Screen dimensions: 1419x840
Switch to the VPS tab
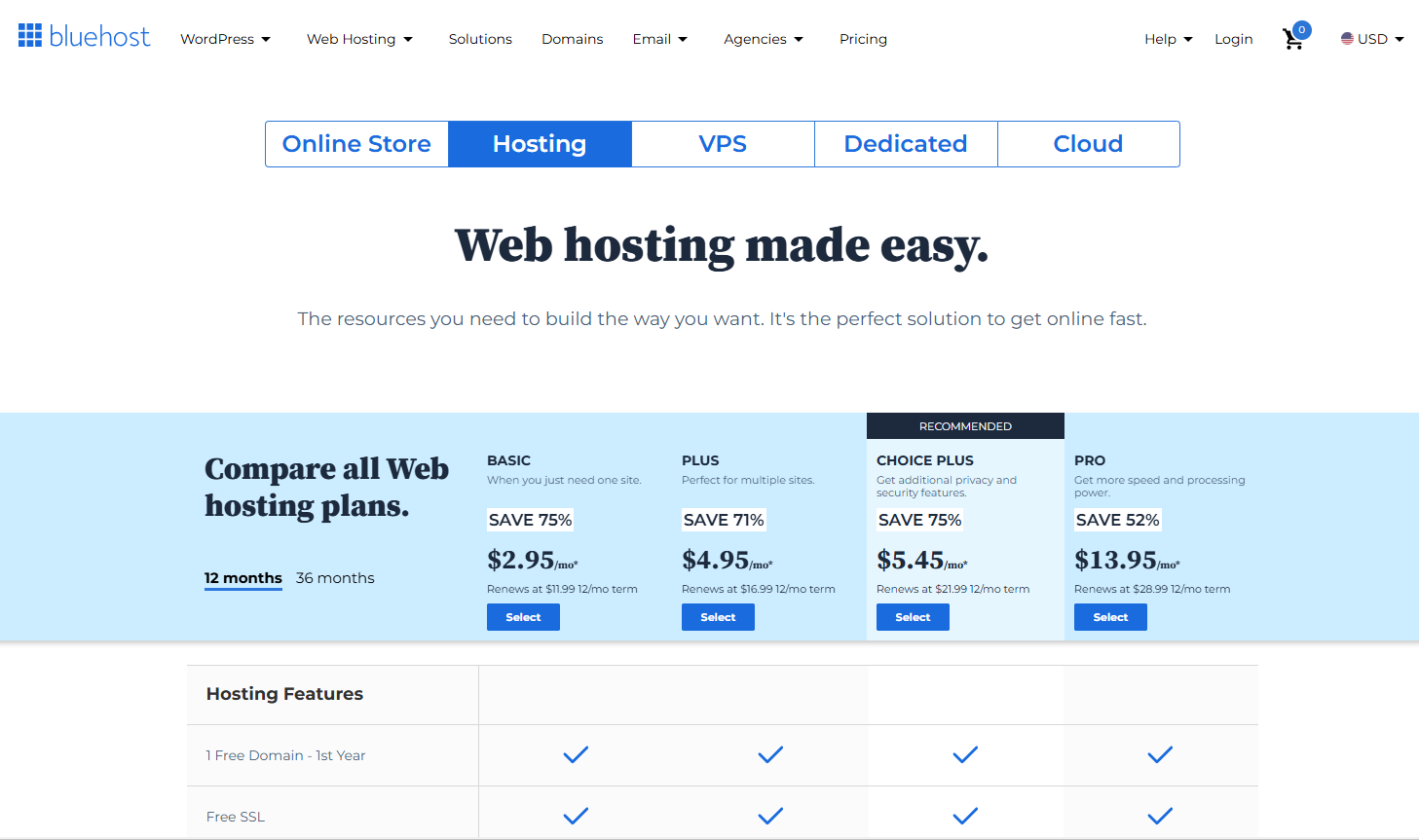coord(723,144)
